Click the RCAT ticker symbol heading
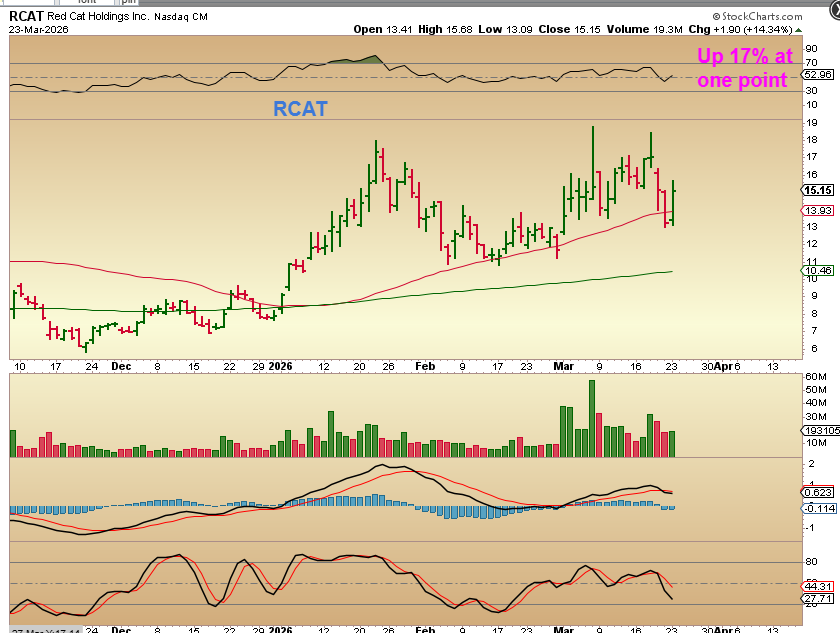Screen dimensions: 840x633 [26, 16]
